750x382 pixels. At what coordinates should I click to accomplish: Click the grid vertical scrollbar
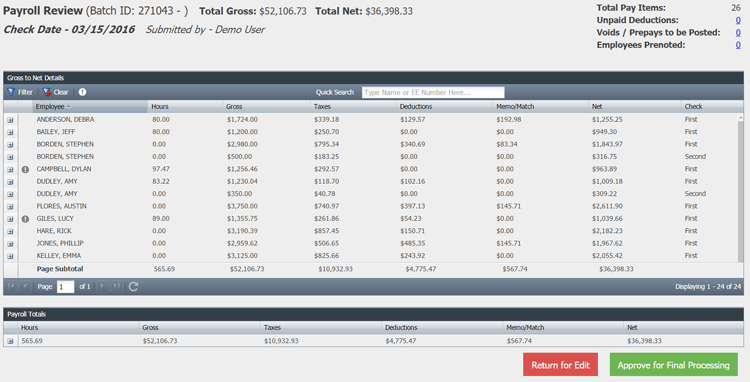click(741, 188)
